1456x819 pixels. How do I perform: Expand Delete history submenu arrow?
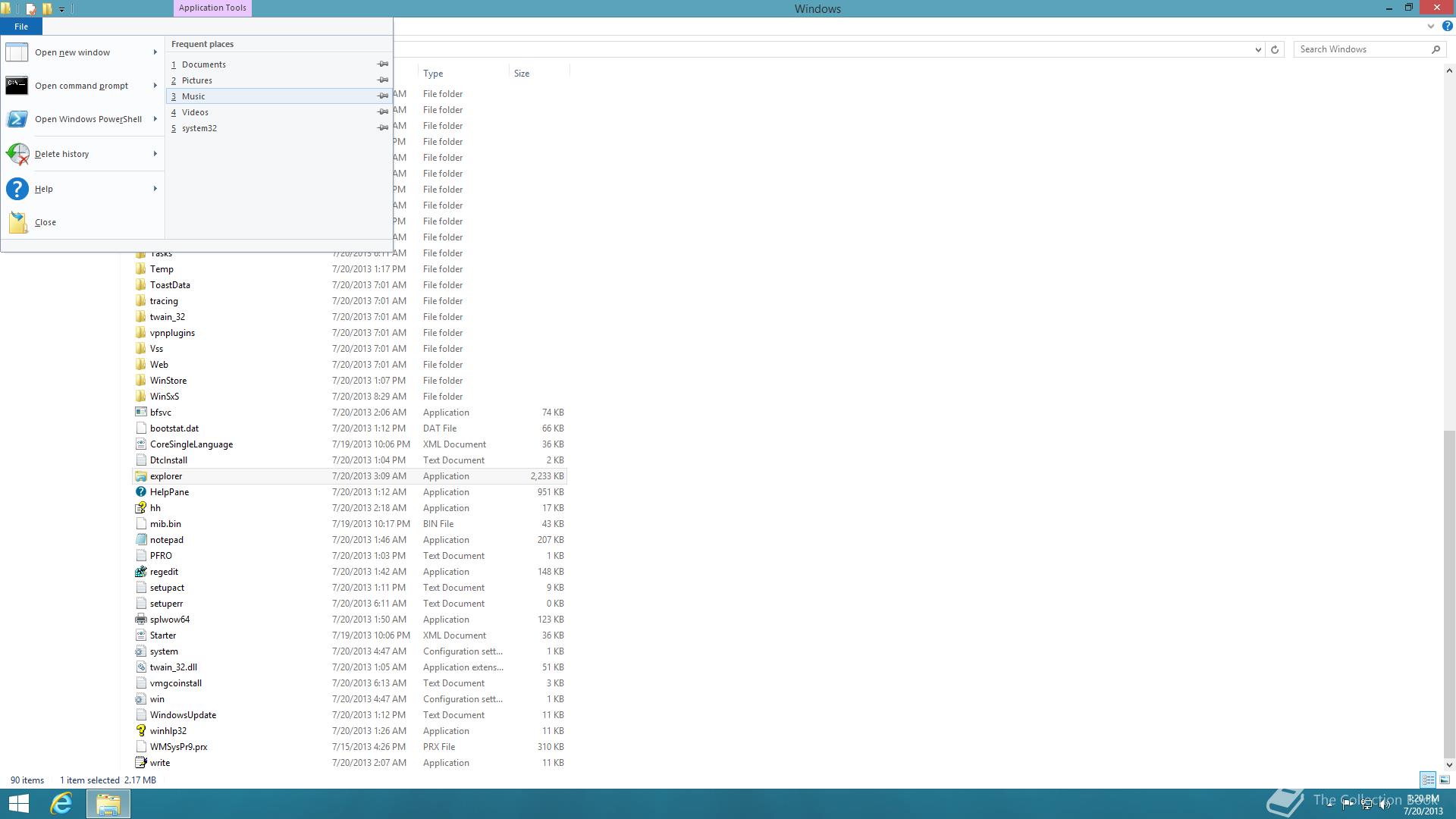coord(155,154)
